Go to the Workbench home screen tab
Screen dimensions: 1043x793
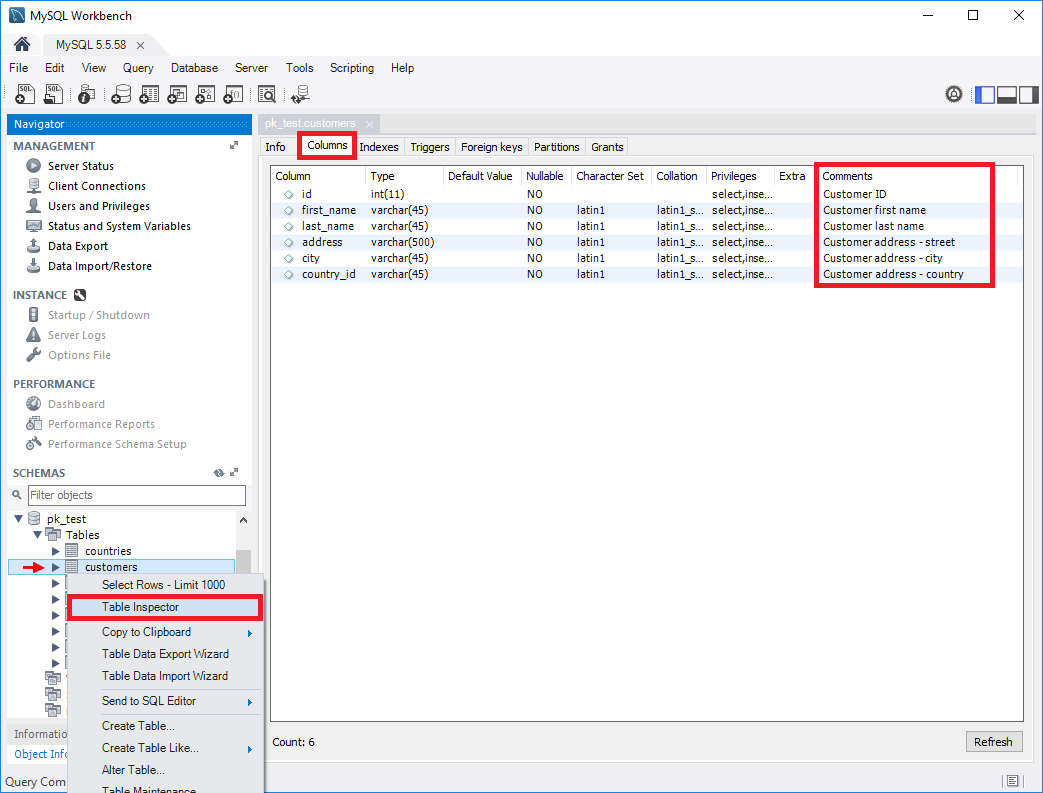(21, 45)
